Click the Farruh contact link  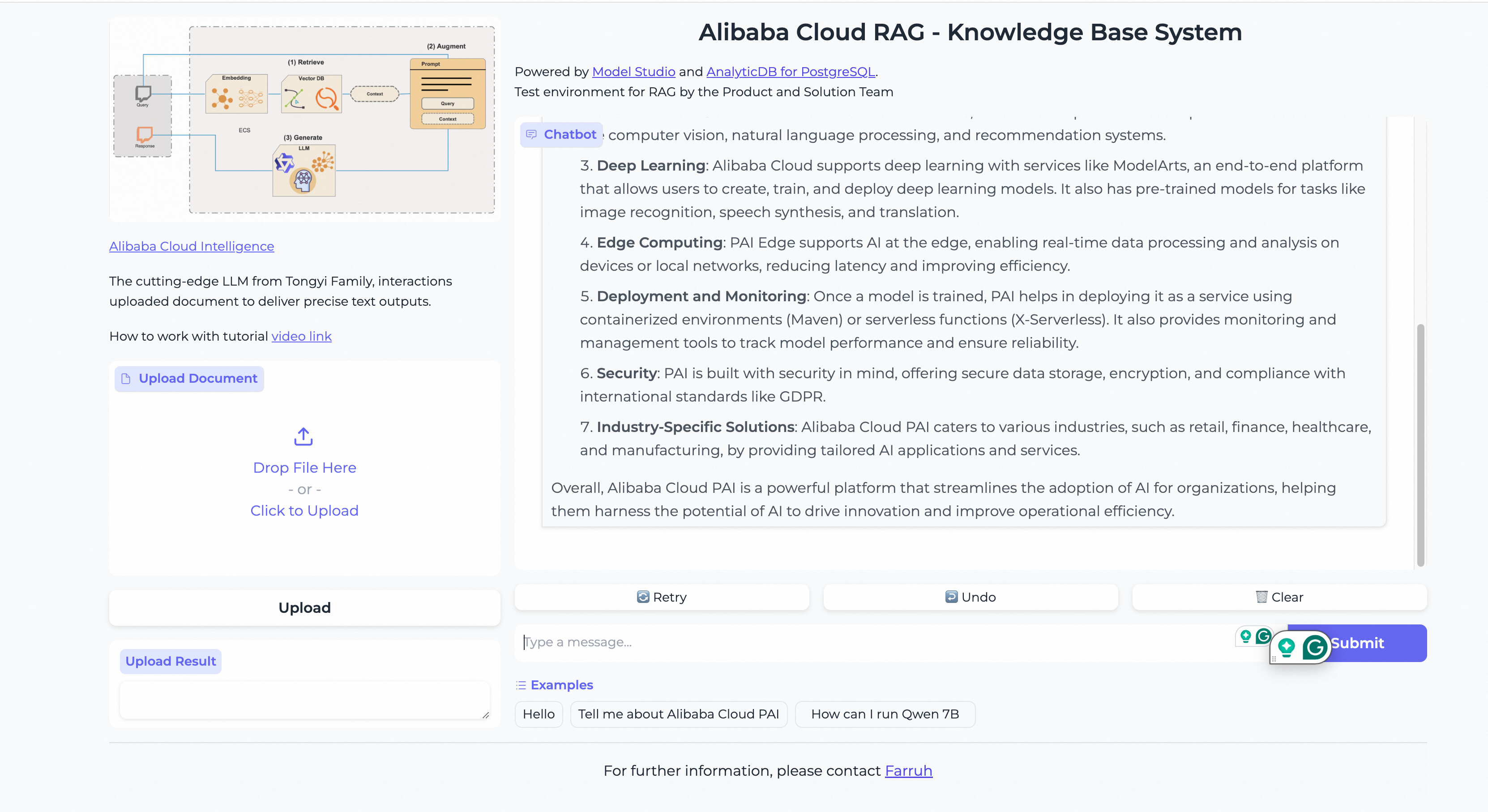pyautogui.click(x=909, y=771)
